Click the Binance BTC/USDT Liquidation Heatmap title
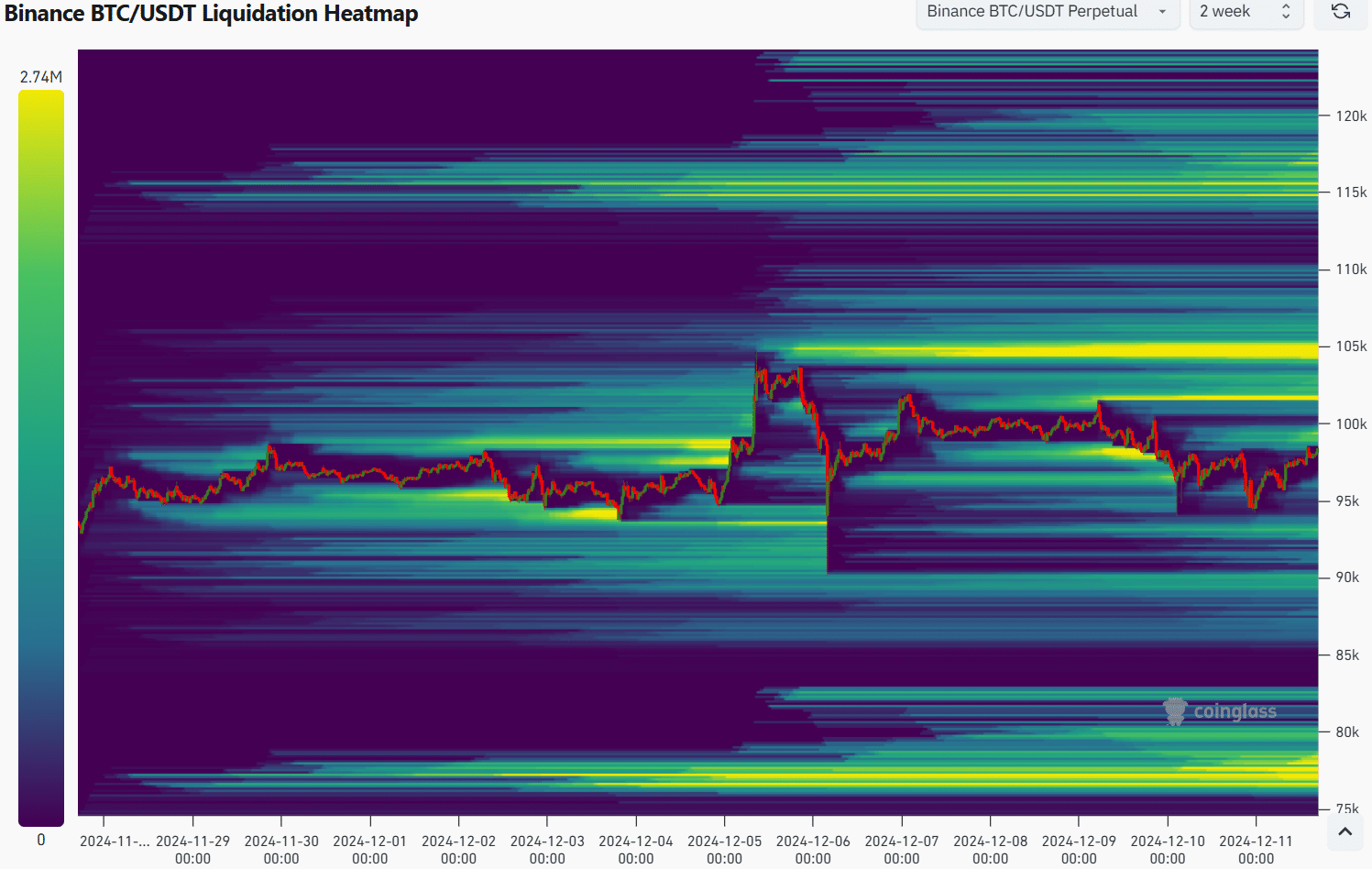This screenshot has height=869, width=1372. pyautogui.click(x=212, y=13)
